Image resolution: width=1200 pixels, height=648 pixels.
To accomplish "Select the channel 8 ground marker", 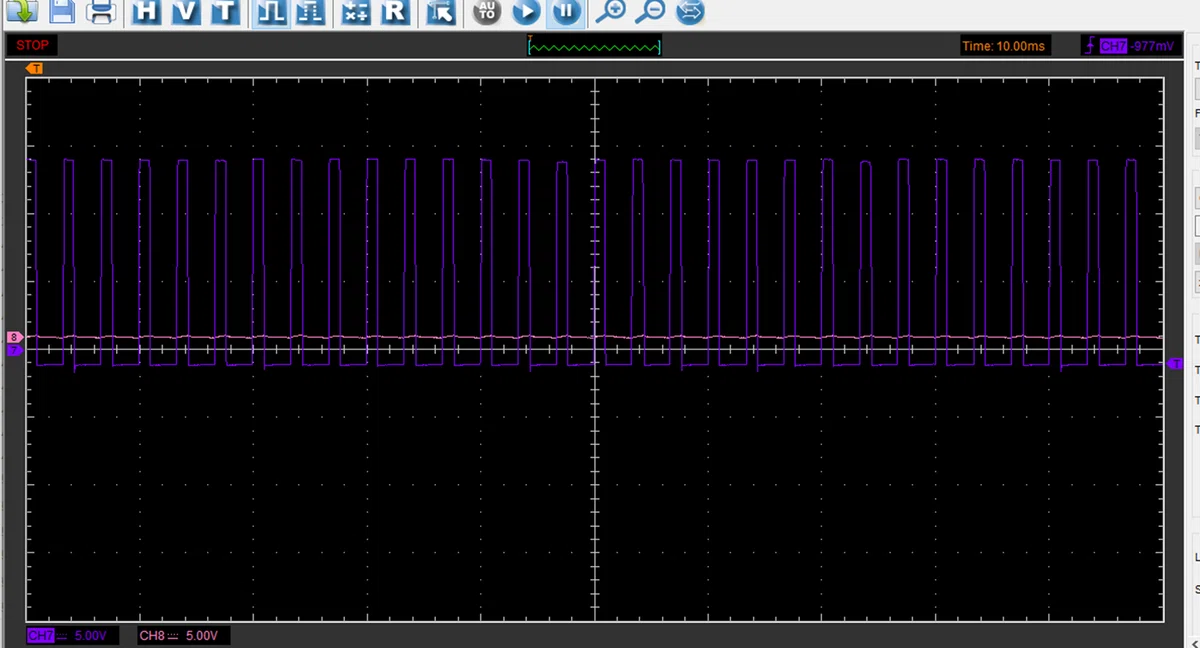I will click(x=15, y=337).
